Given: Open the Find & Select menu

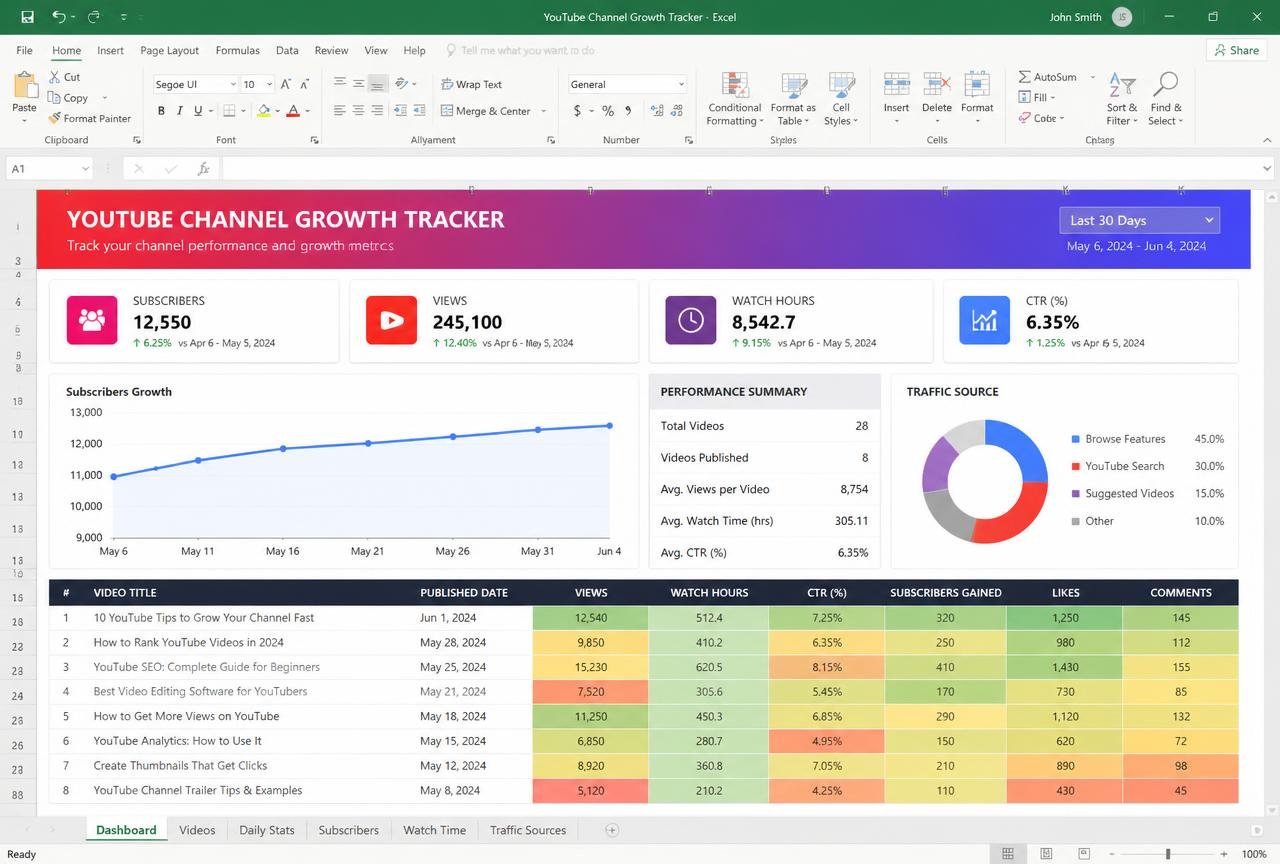Looking at the screenshot, I should (x=1166, y=99).
